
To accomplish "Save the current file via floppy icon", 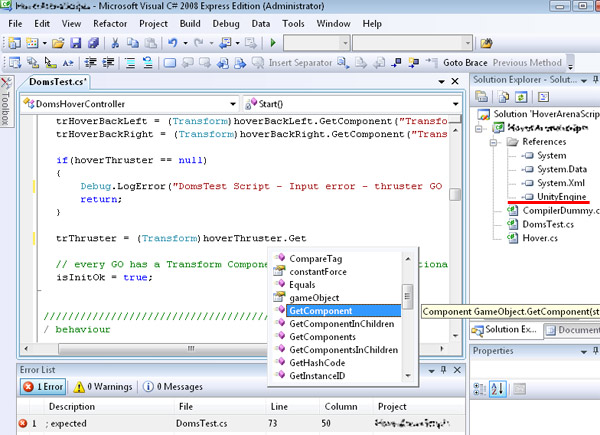I will point(75,43).
